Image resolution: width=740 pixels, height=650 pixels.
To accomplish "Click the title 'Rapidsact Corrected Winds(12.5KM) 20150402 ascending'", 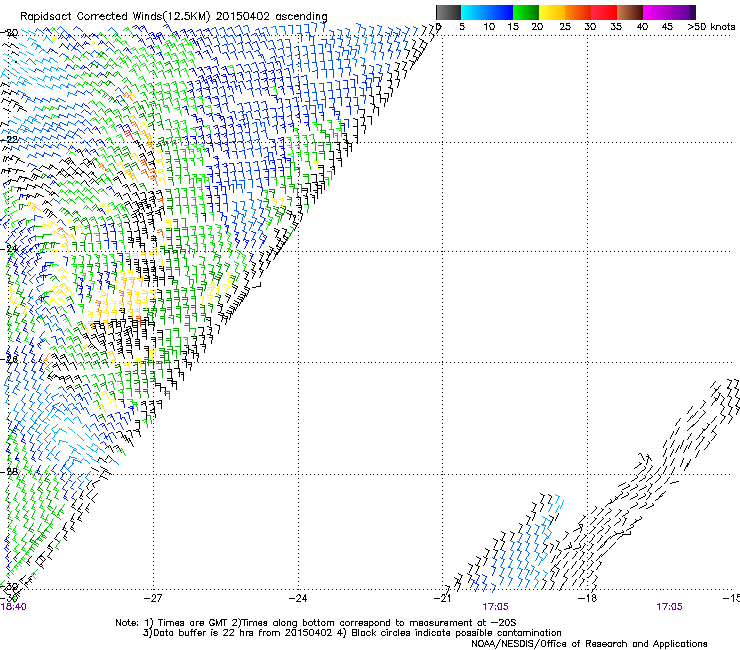I will click(x=174, y=16).
